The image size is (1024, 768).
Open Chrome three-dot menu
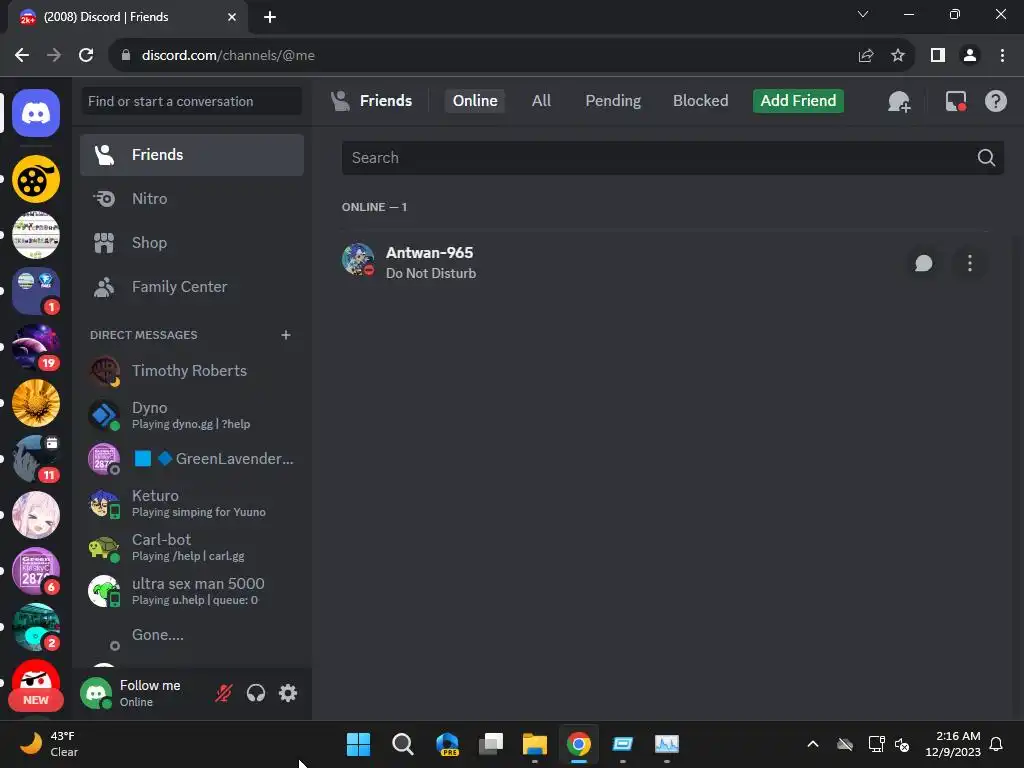1002,56
